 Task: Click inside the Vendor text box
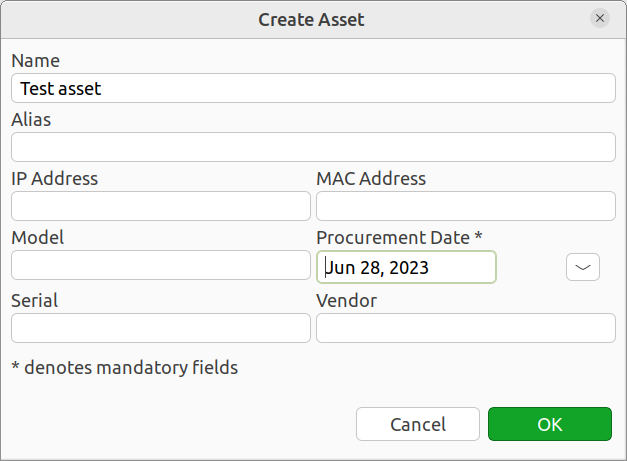click(x=465, y=328)
